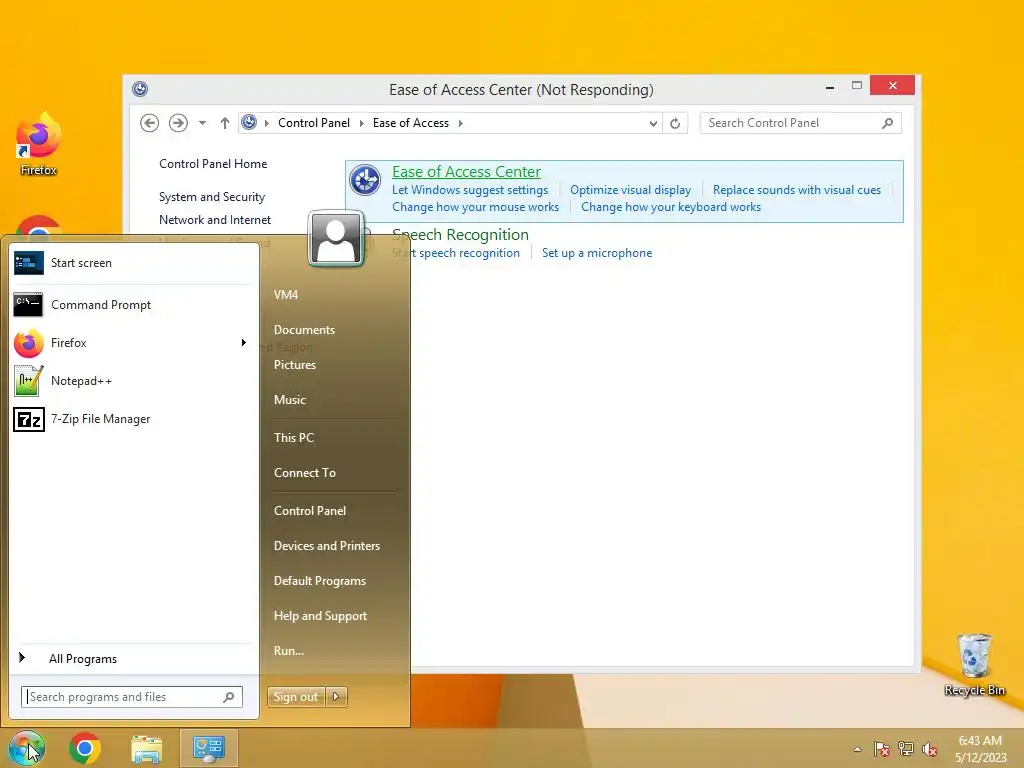The image size is (1024, 768).
Task: Open recent locations dropdown arrow
Action: 202,123
